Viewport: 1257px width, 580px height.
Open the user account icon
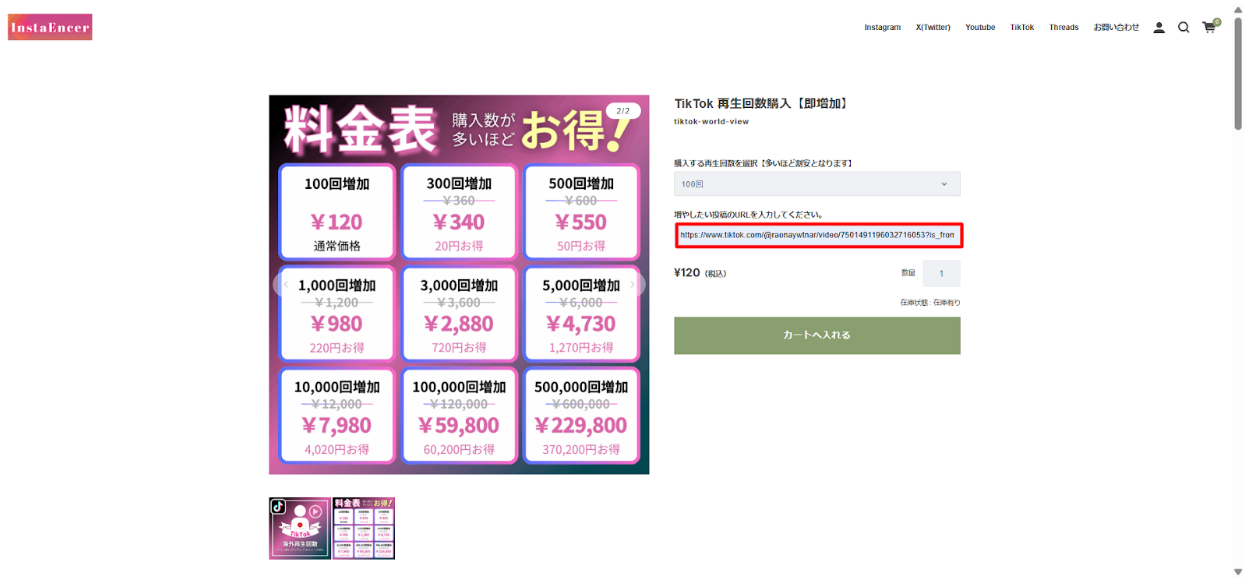1159,28
